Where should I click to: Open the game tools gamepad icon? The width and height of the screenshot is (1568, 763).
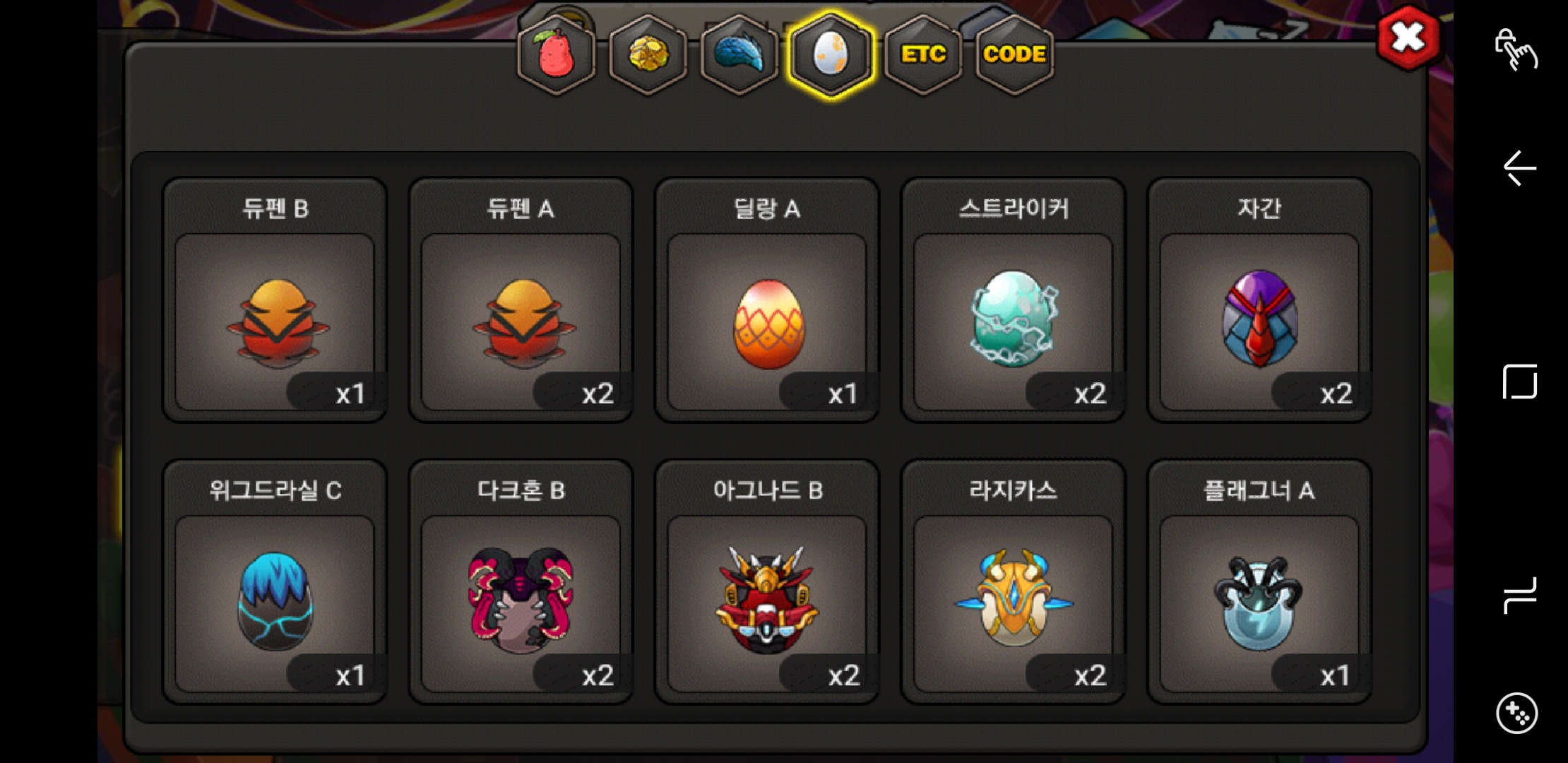coord(1516,714)
